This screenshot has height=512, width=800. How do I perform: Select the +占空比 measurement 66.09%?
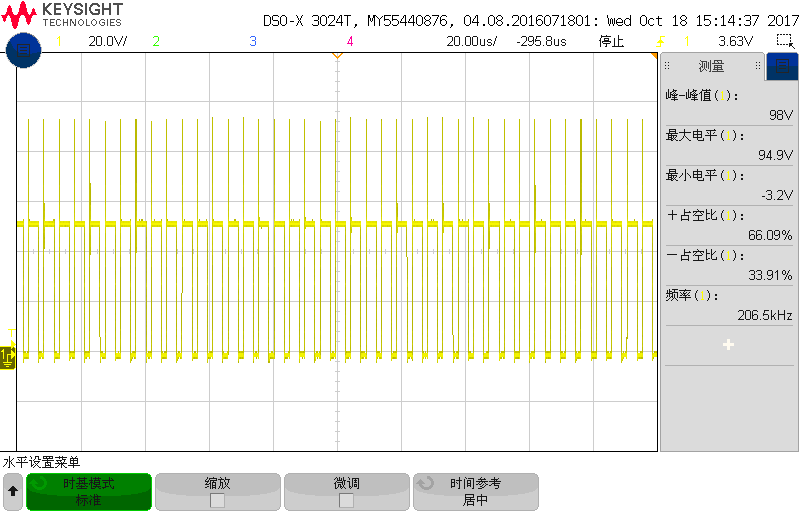(x=729, y=225)
